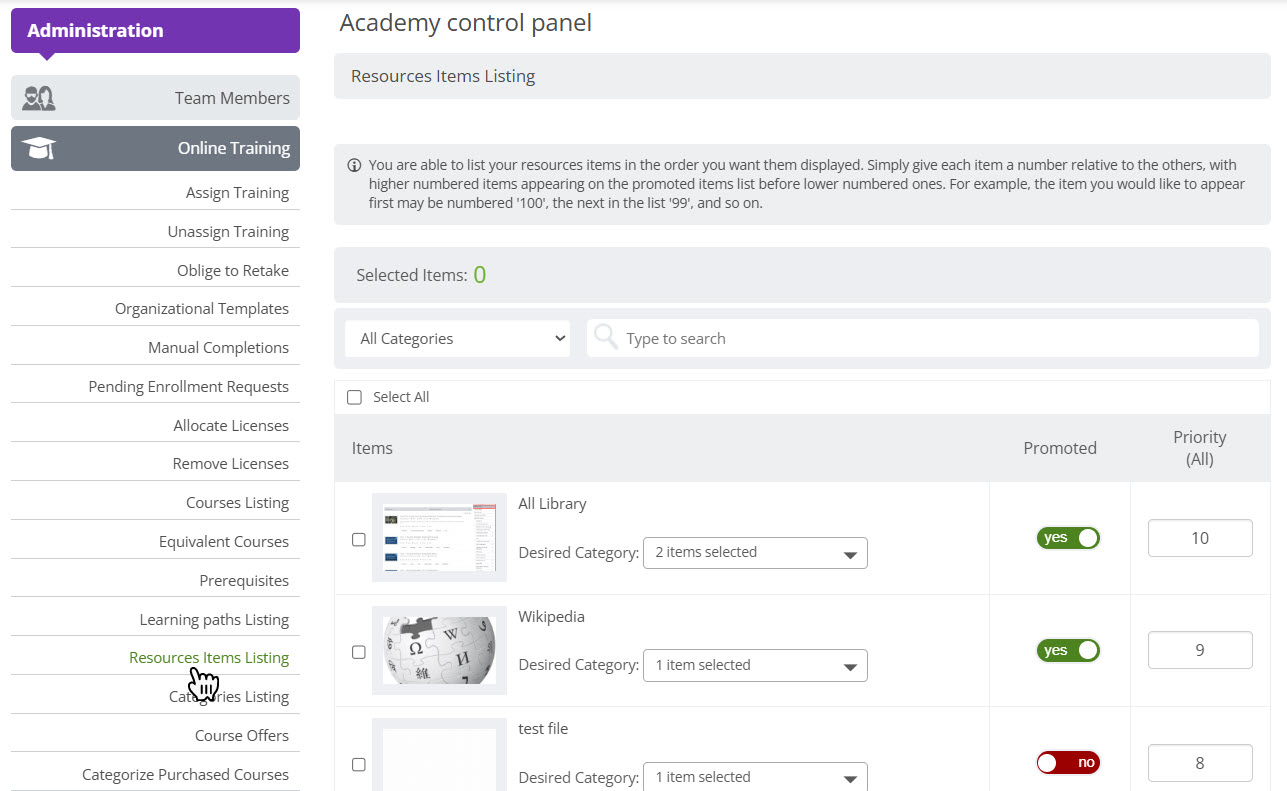1287x791 pixels.
Task: Open Learning paths Listing link
Action: [214, 620]
